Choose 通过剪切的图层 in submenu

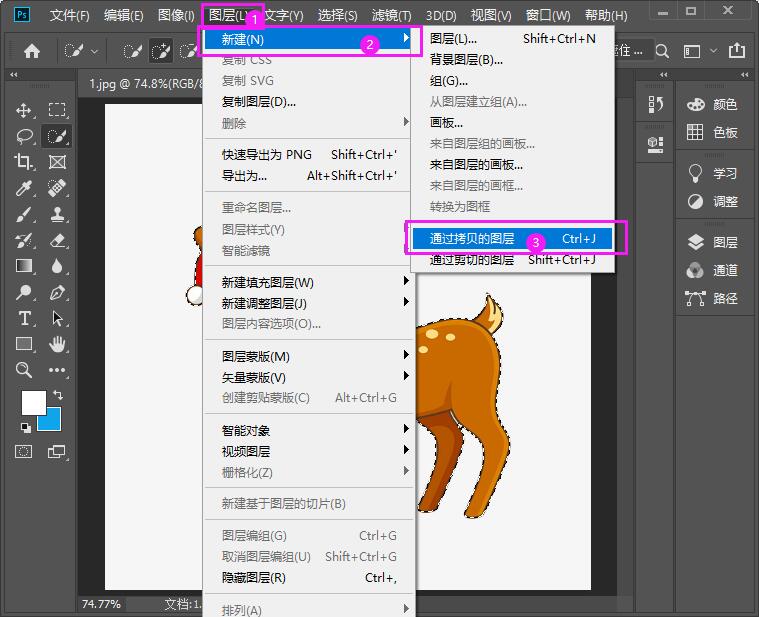pyautogui.click(x=512, y=260)
